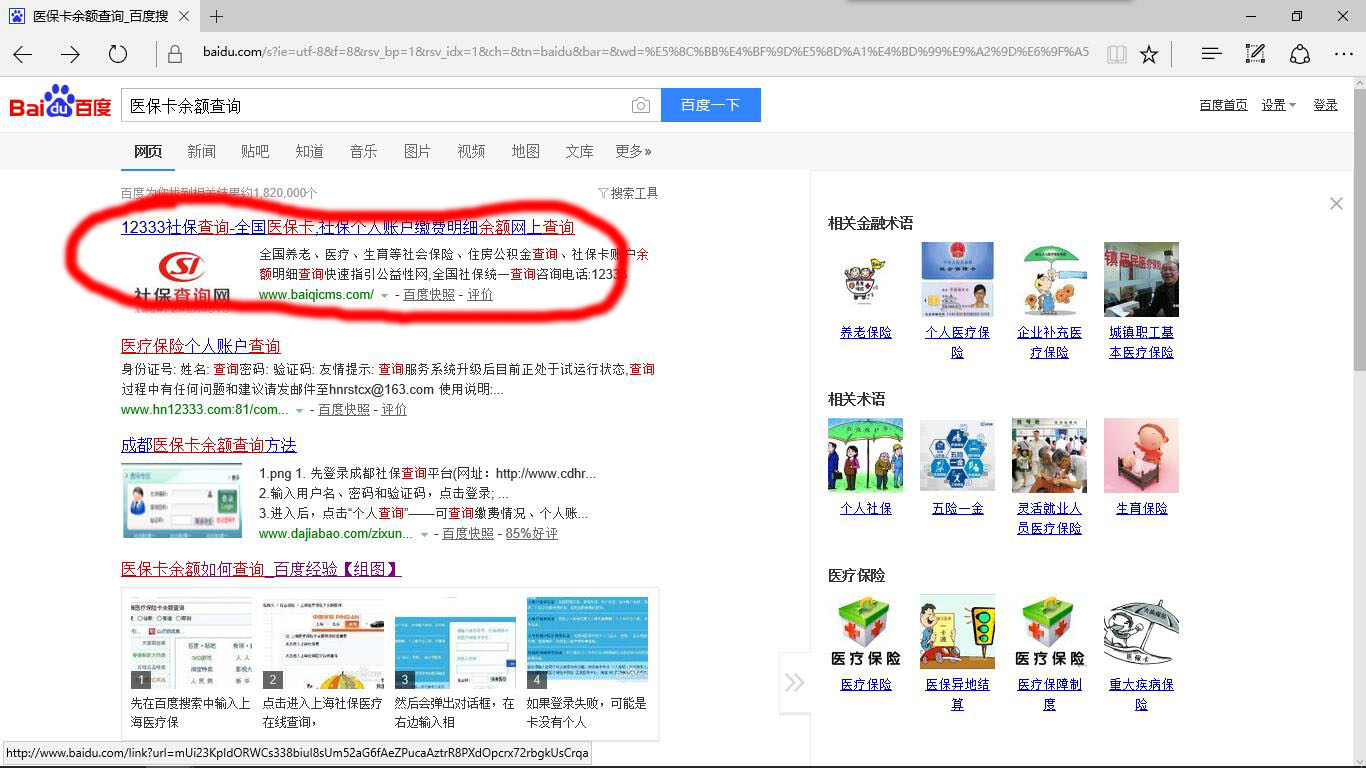This screenshot has width=1366, height=768.
Task: Open step 4 image of 百度经验 guide
Action: [587, 644]
